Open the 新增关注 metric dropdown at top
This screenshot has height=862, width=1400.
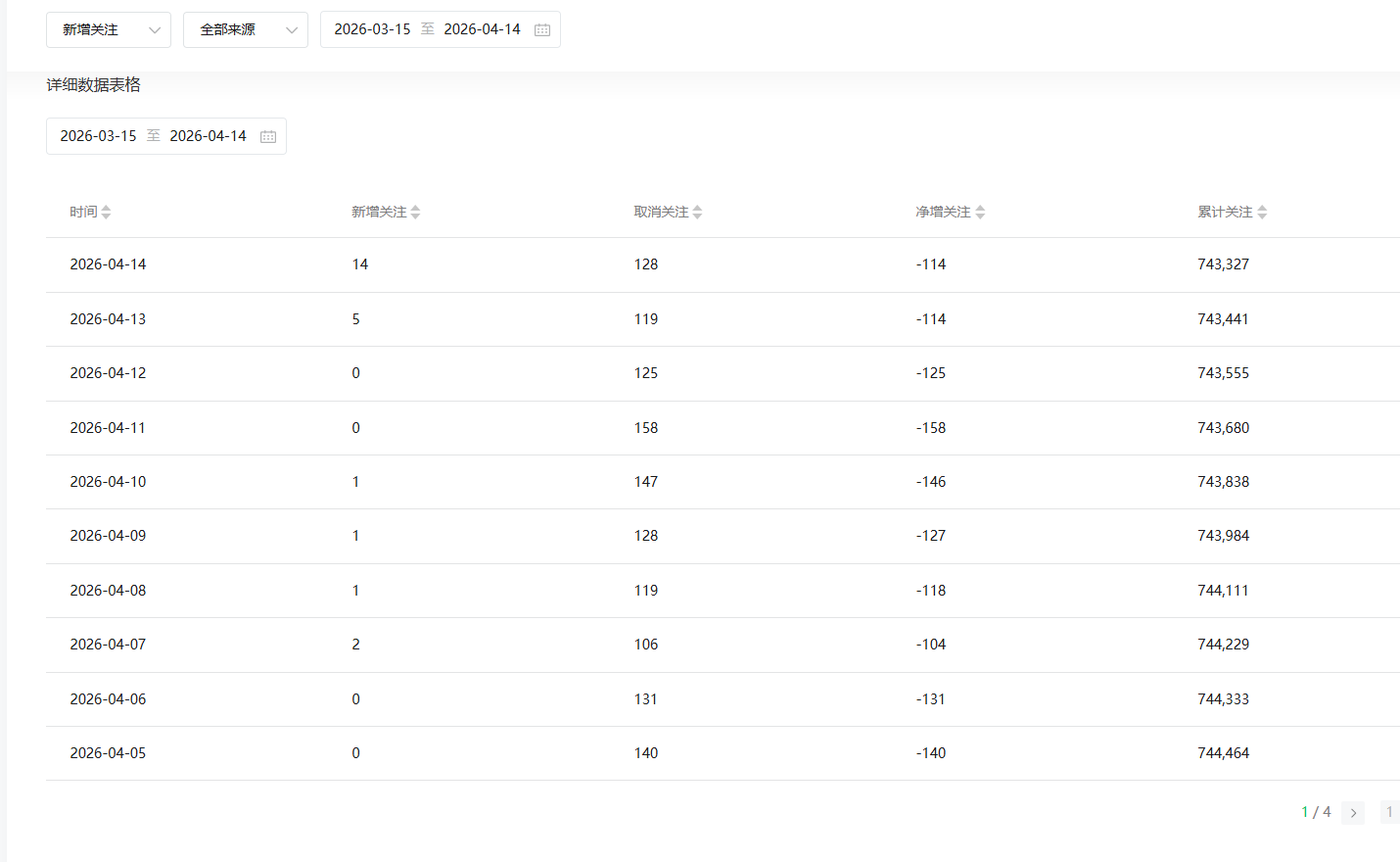coord(109,30)
